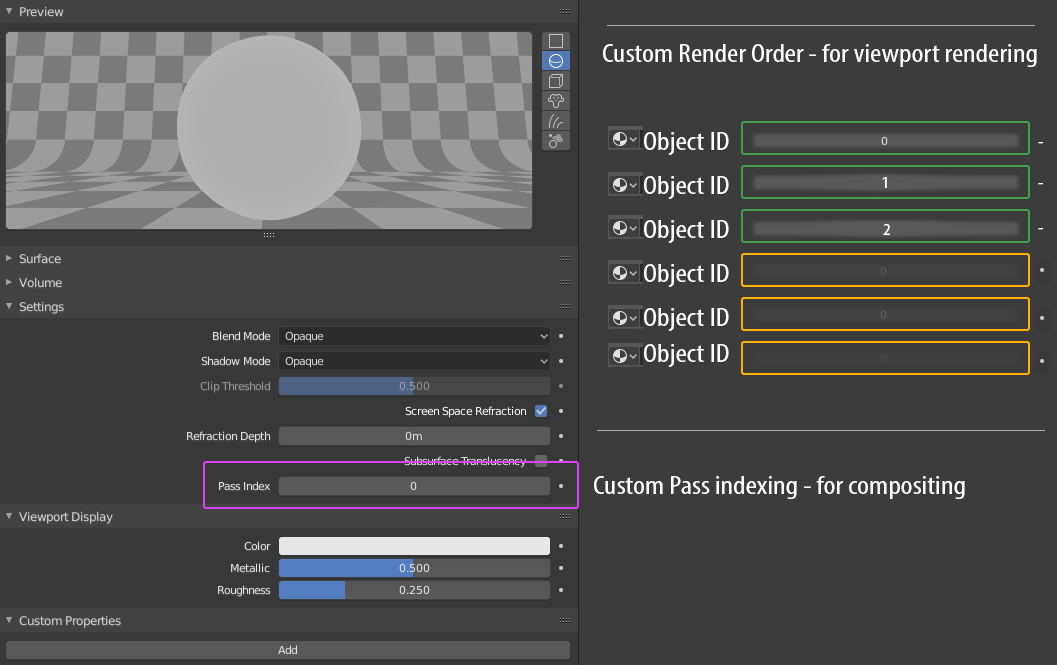This screenshot has width=1057, height=665.
Task: Expand the Surface panel
Action: click(9, 258)
